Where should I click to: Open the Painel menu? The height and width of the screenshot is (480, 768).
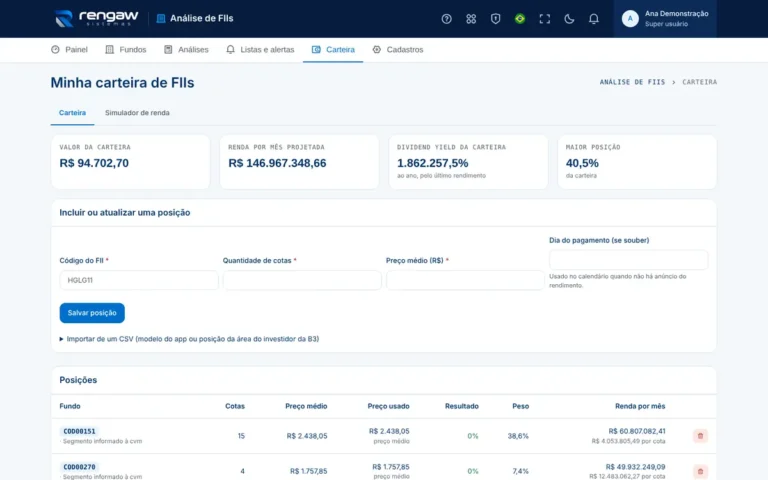69,49
